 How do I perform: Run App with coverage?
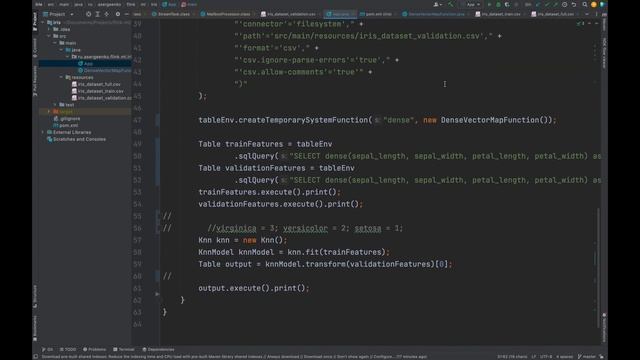point(507,4)
